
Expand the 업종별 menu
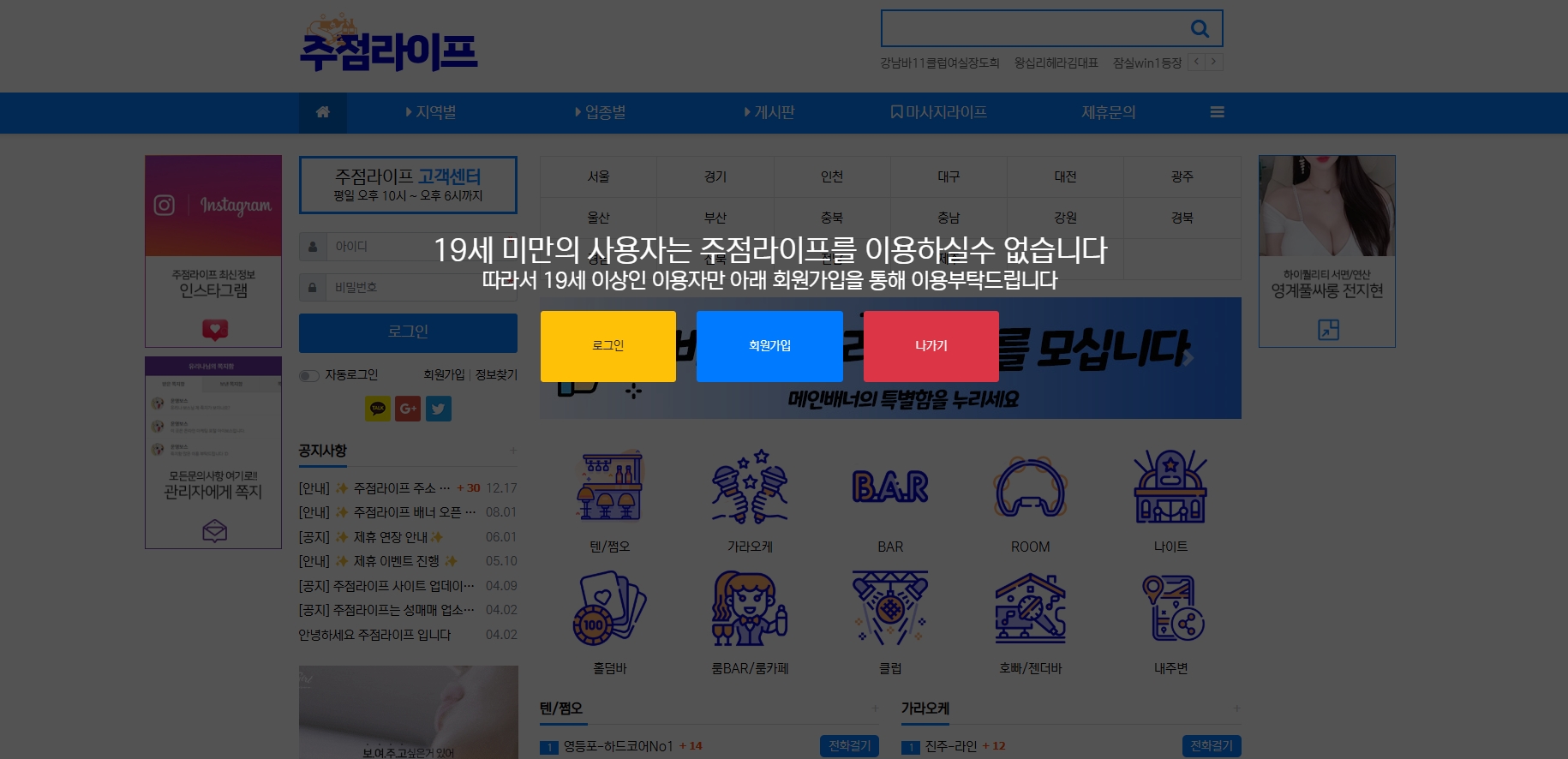pyautogui.click(x=601, y=112)
